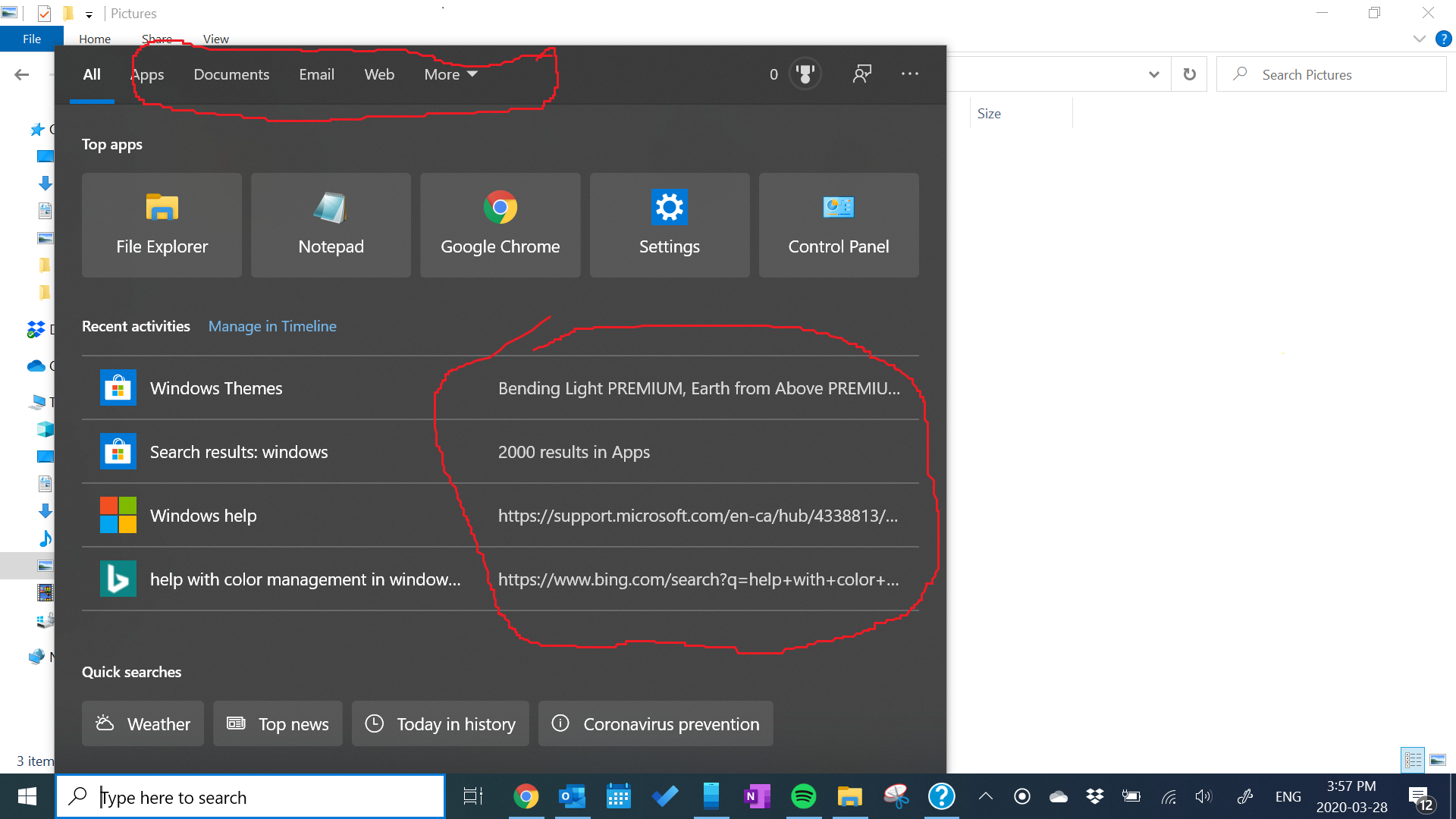The width and height of the screenshot is (1456, 819).
Task: Open Outlook from the taskbar
Action: [573, 796]
